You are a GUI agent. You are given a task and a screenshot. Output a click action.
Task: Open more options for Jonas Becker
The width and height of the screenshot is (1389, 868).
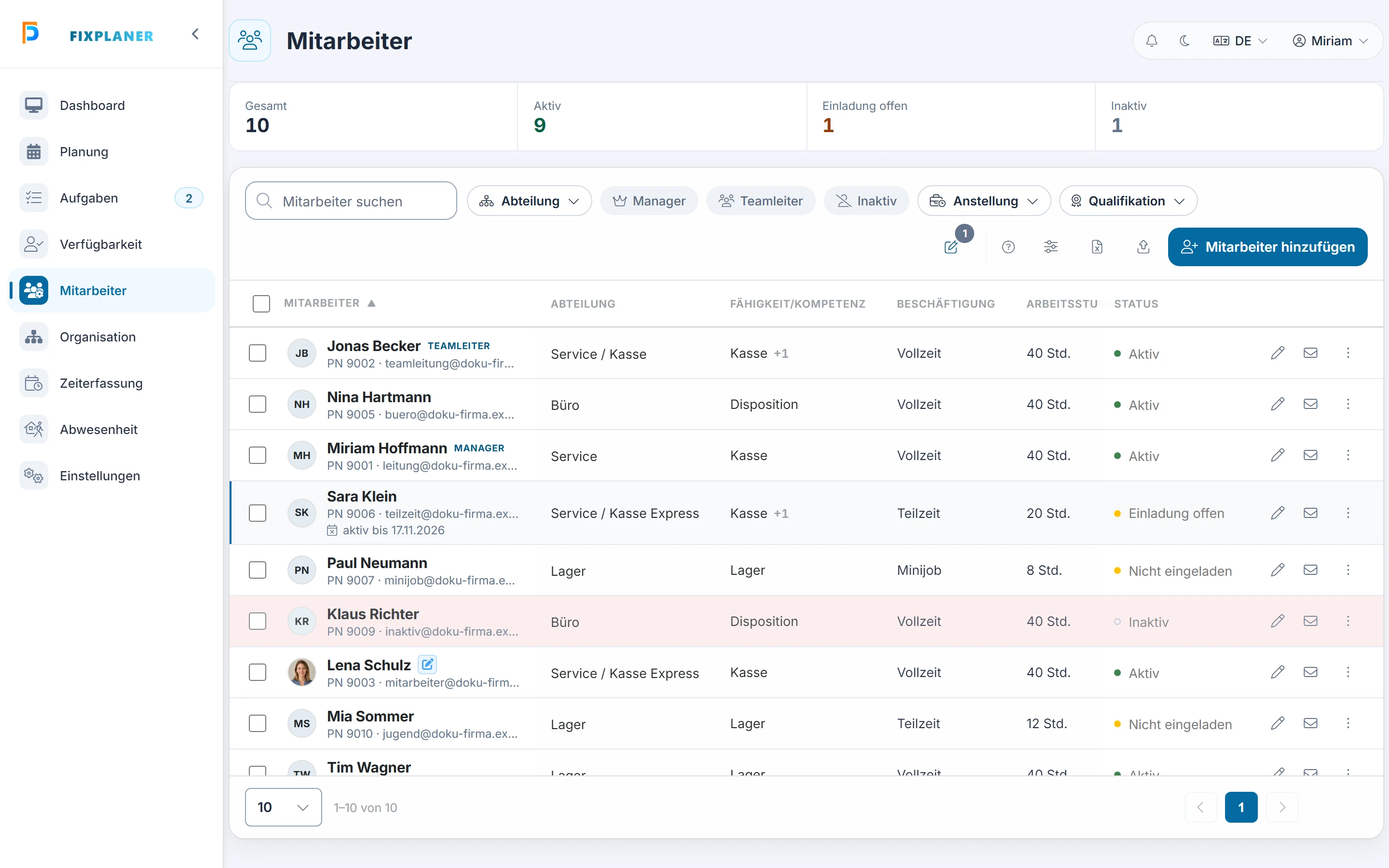[x=1348, y=353]
